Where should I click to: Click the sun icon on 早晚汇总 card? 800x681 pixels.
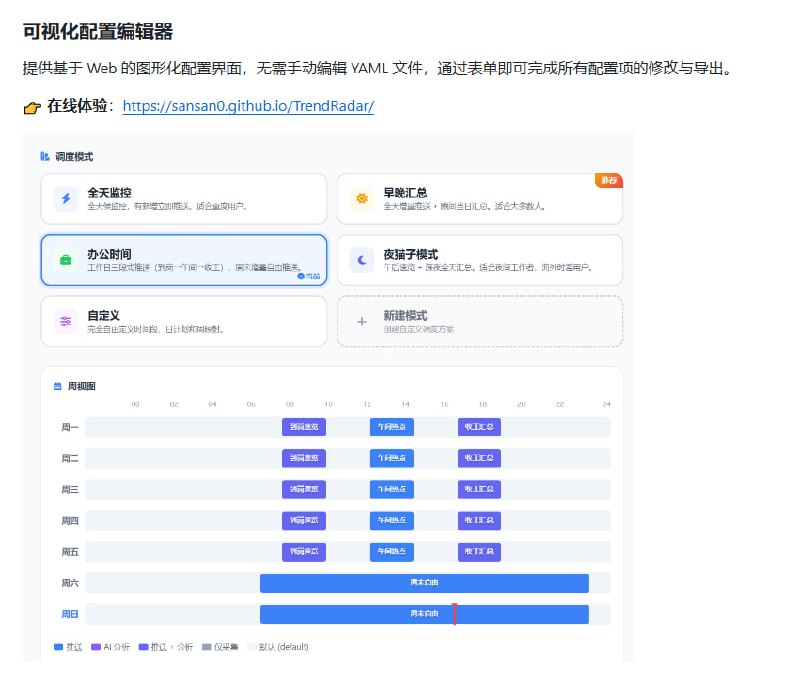tap(360, 199)
